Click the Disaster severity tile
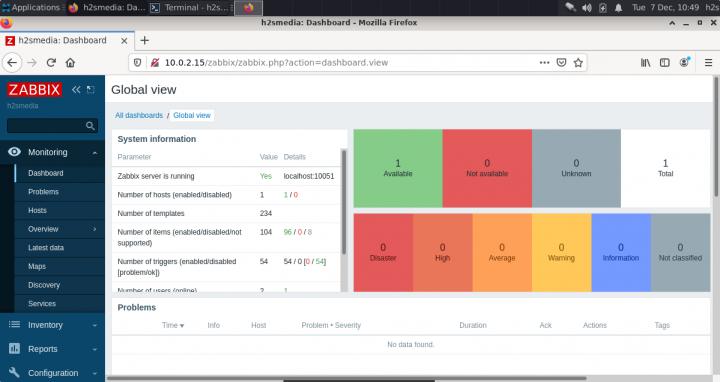 pos(383,253)
